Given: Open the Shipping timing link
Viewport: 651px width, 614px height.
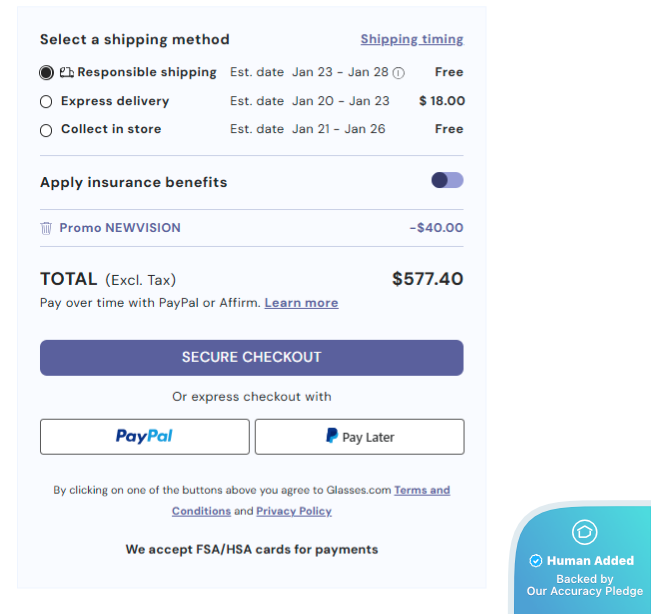Looking at the screenshot, I should tap(411, 39).
